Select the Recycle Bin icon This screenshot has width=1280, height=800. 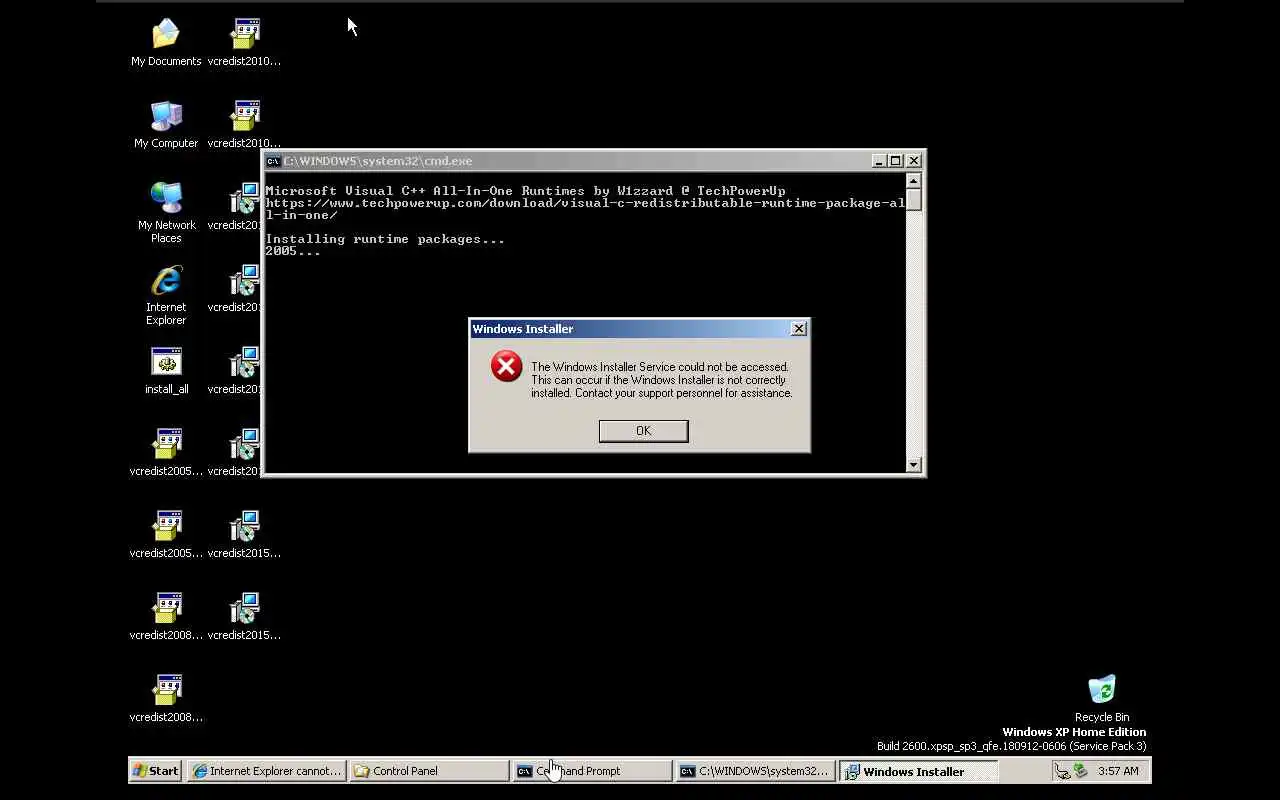pyautogui.click(x=1102, y=698)
